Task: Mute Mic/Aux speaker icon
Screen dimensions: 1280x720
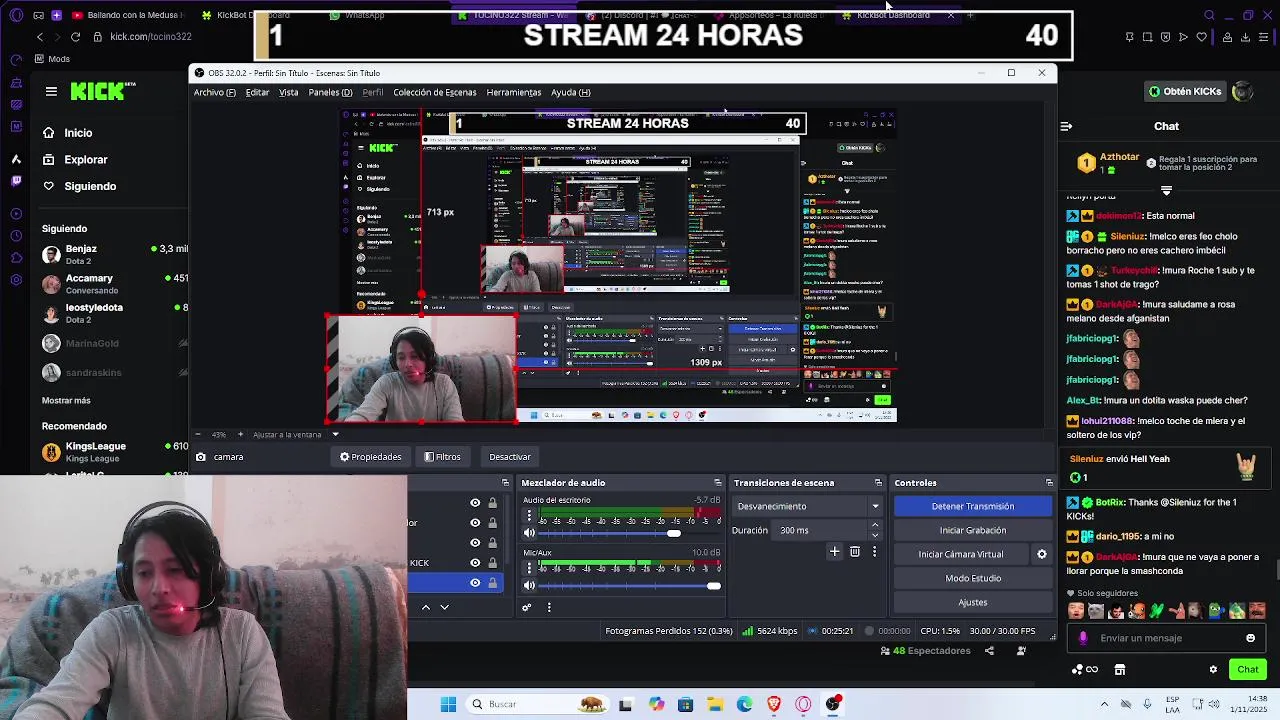Action: 529,585
